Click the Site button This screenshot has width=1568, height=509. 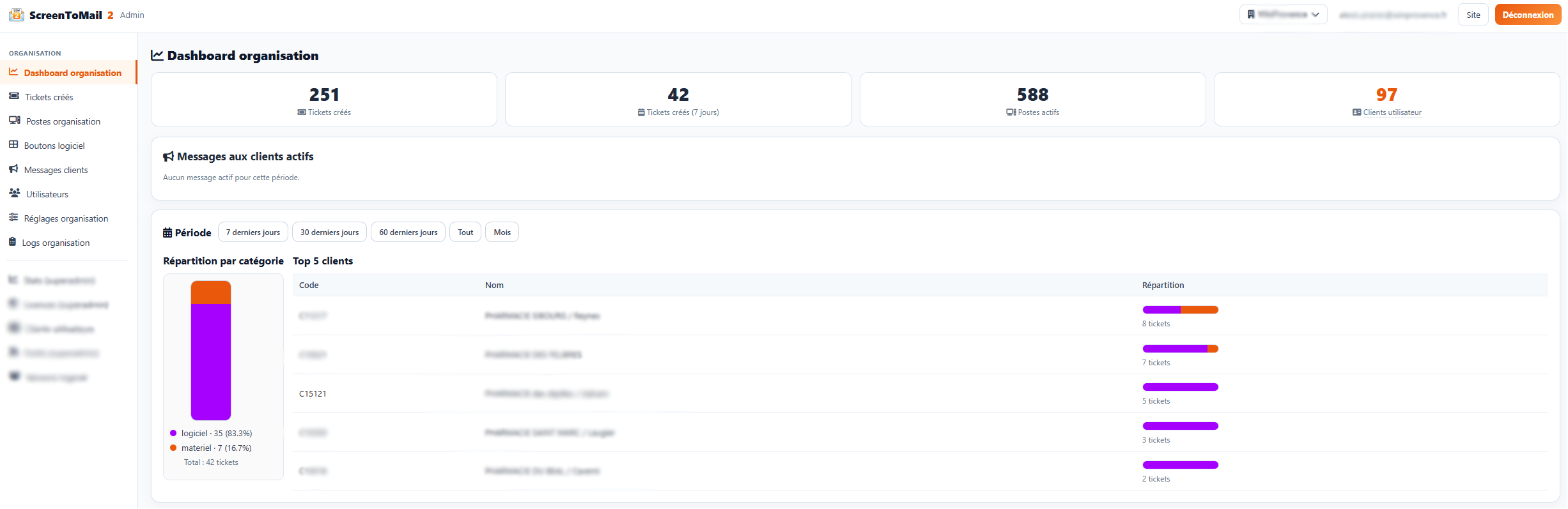pyautogui.click(x=1473, y=15)
